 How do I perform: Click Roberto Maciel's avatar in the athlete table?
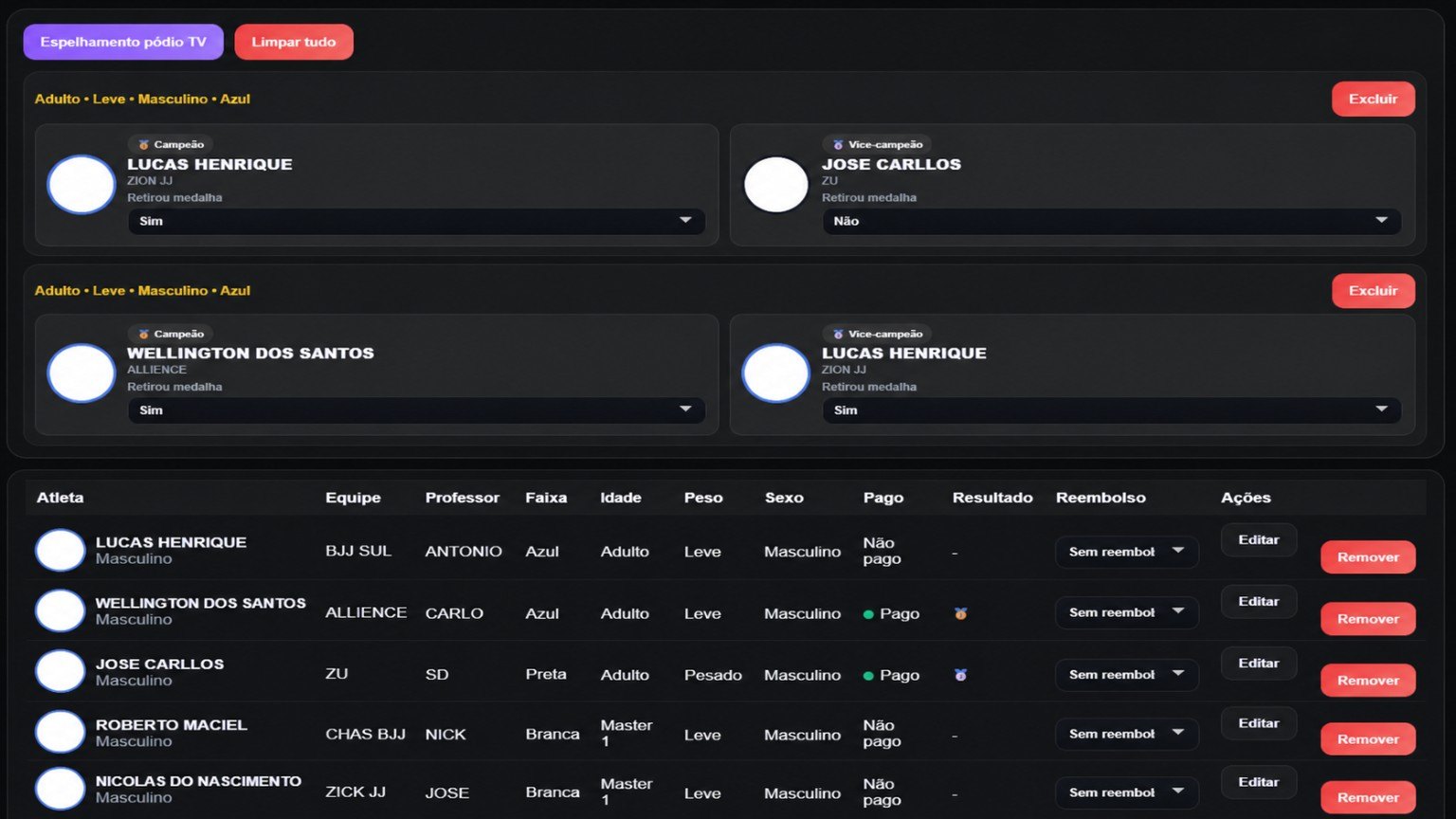pyautogui.click(x=61, y=733)
